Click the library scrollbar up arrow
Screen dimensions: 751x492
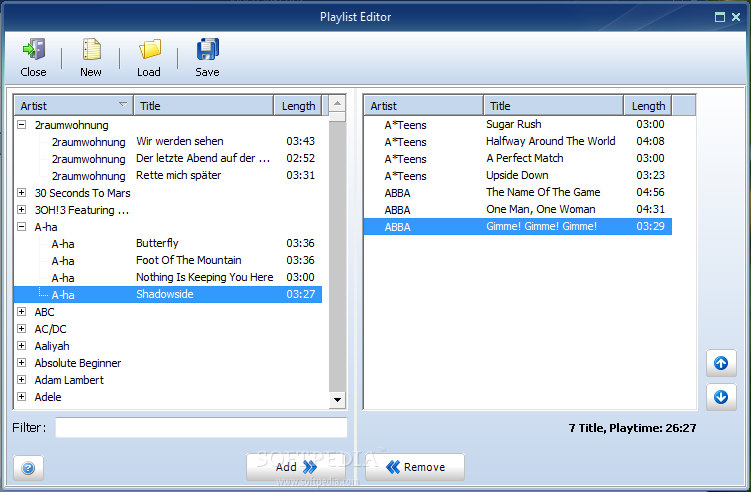pyautogui.click(x=337, y=103)
